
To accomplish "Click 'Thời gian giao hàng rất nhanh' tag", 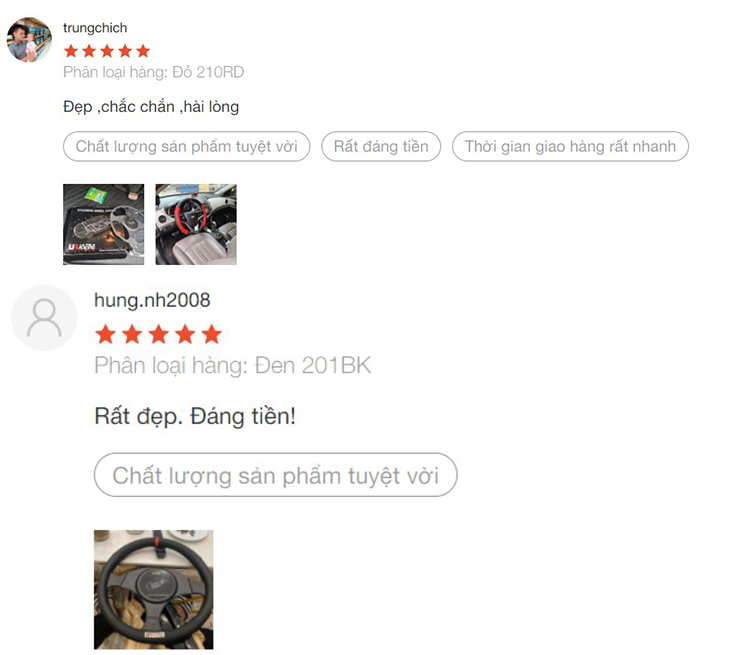I will pos(570,147).
